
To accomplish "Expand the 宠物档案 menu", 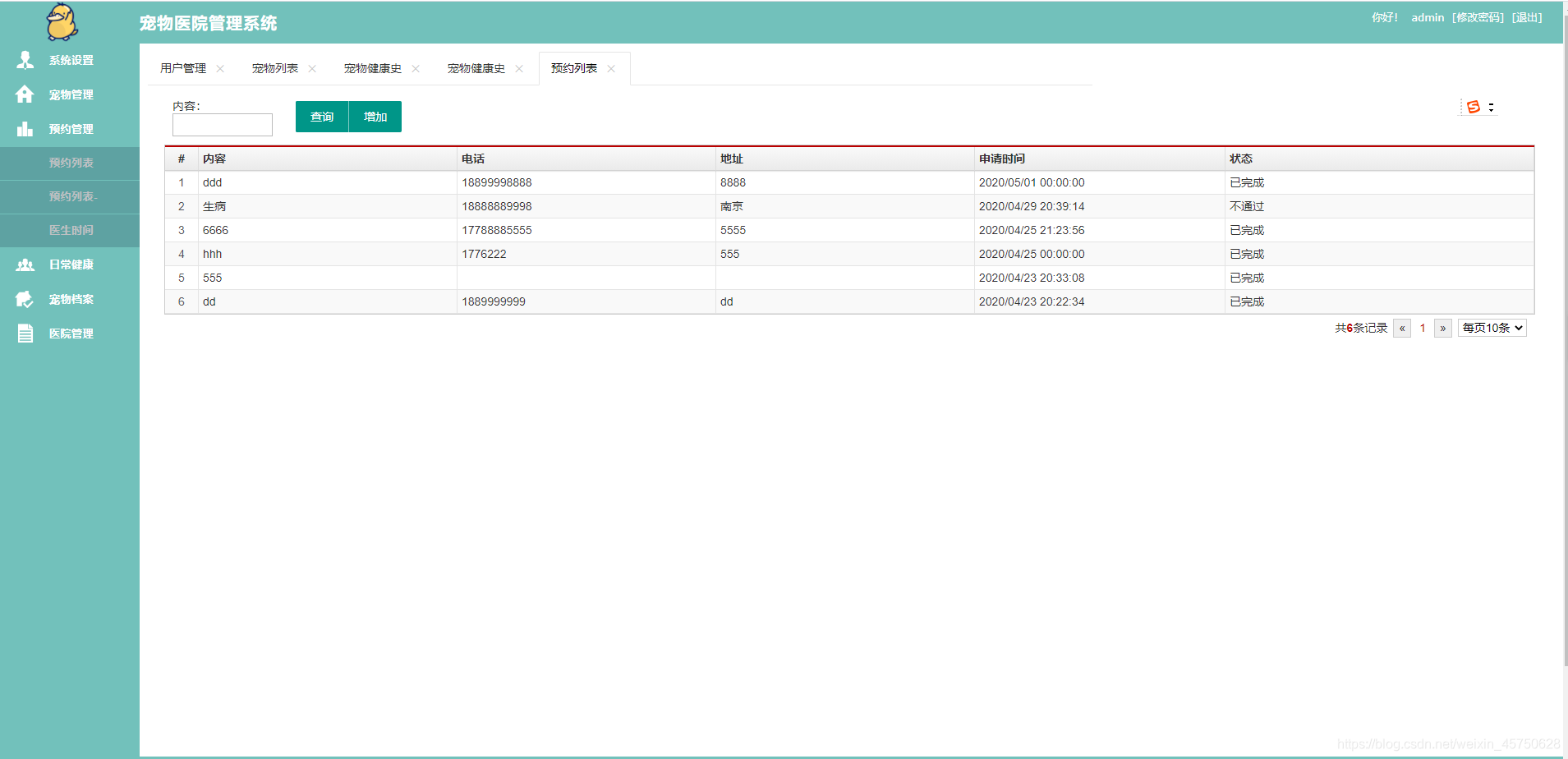I will pyautogui.click(x=70, y=299).
